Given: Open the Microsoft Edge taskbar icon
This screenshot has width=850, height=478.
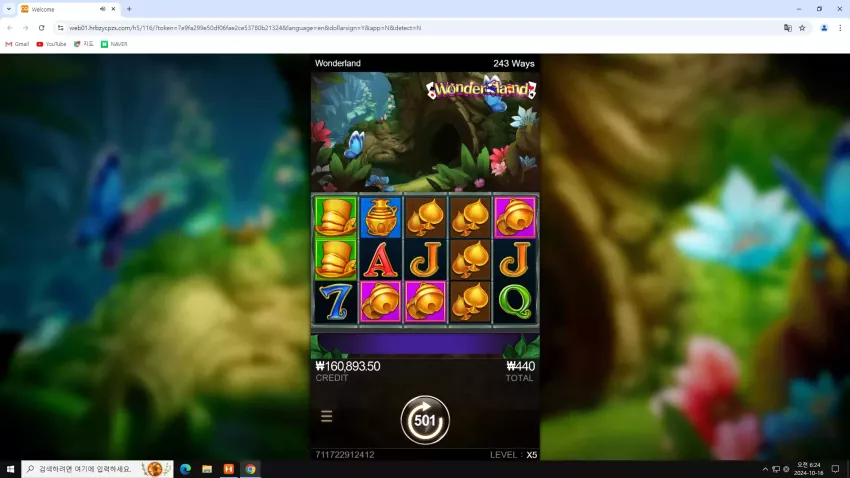Looking at the screenshot, I should click(x=185, y=469).
